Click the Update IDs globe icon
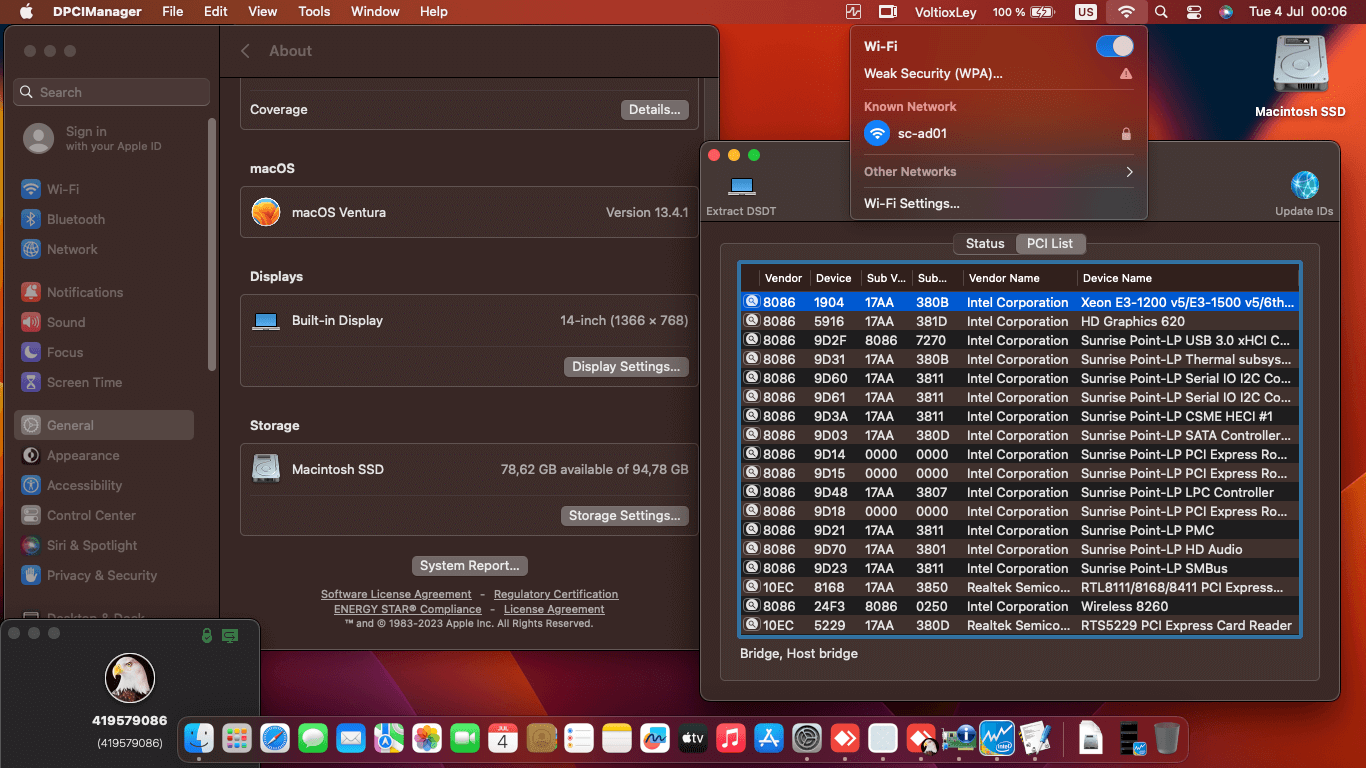1366x768 pixels. tap(1304, 185)
